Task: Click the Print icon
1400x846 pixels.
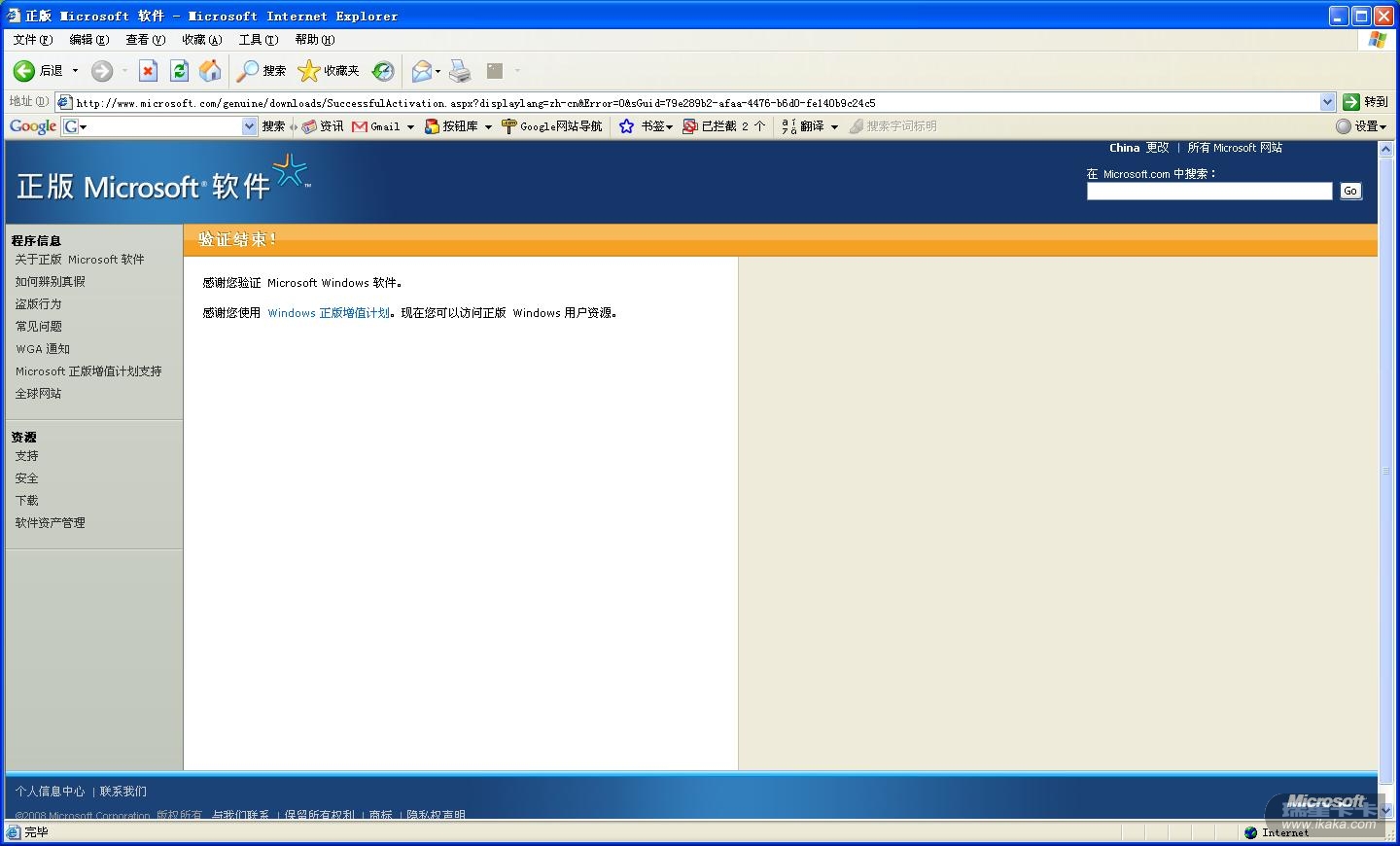Action: 460,71
